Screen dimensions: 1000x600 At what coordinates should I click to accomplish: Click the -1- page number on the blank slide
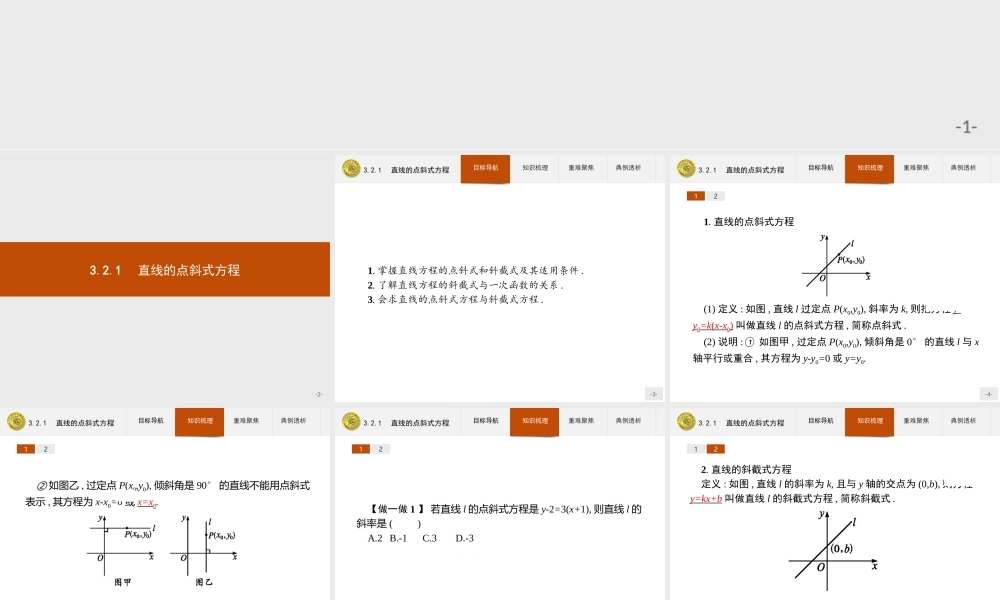tap(966, 127)
